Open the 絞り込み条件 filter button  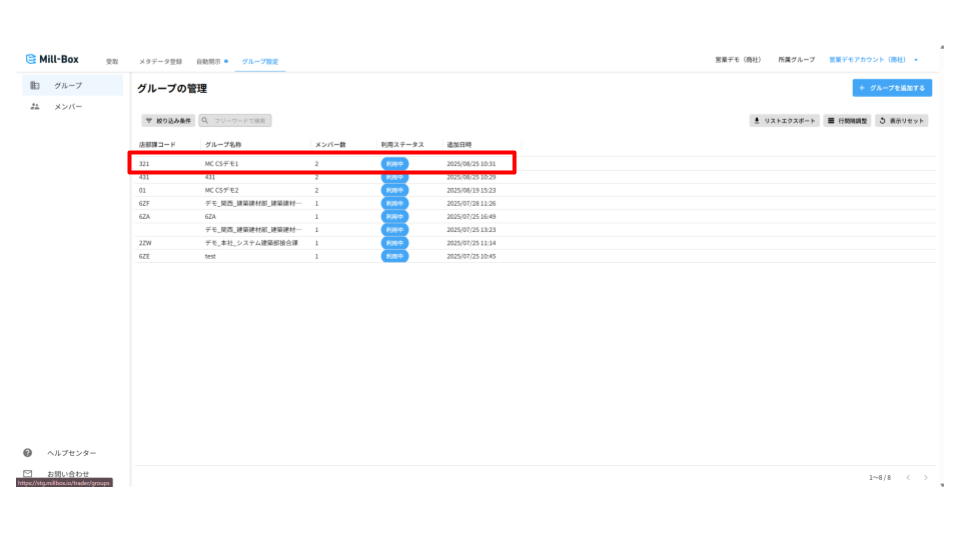(168, 121)
